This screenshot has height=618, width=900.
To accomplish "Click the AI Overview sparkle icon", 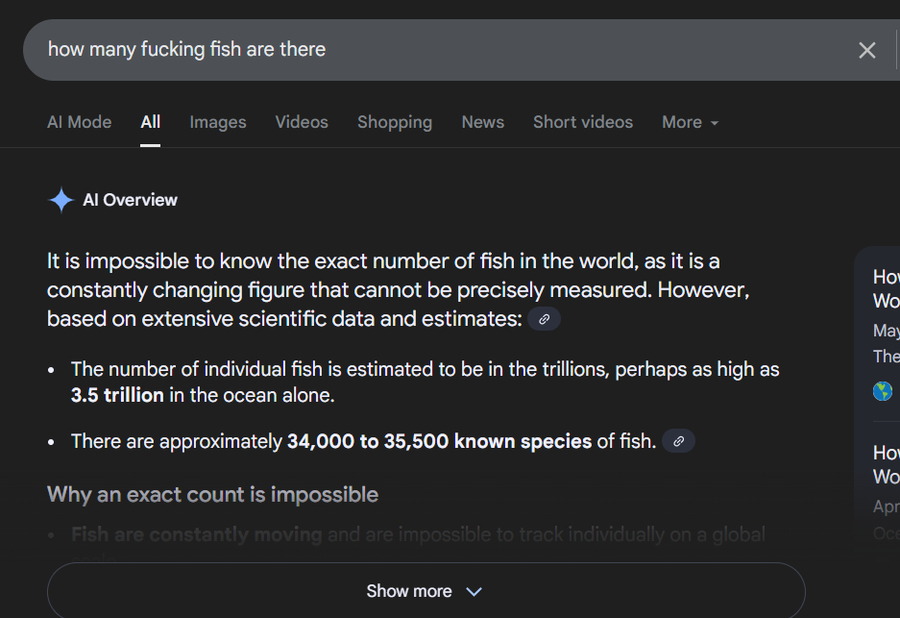I will [x=61, y=200].
